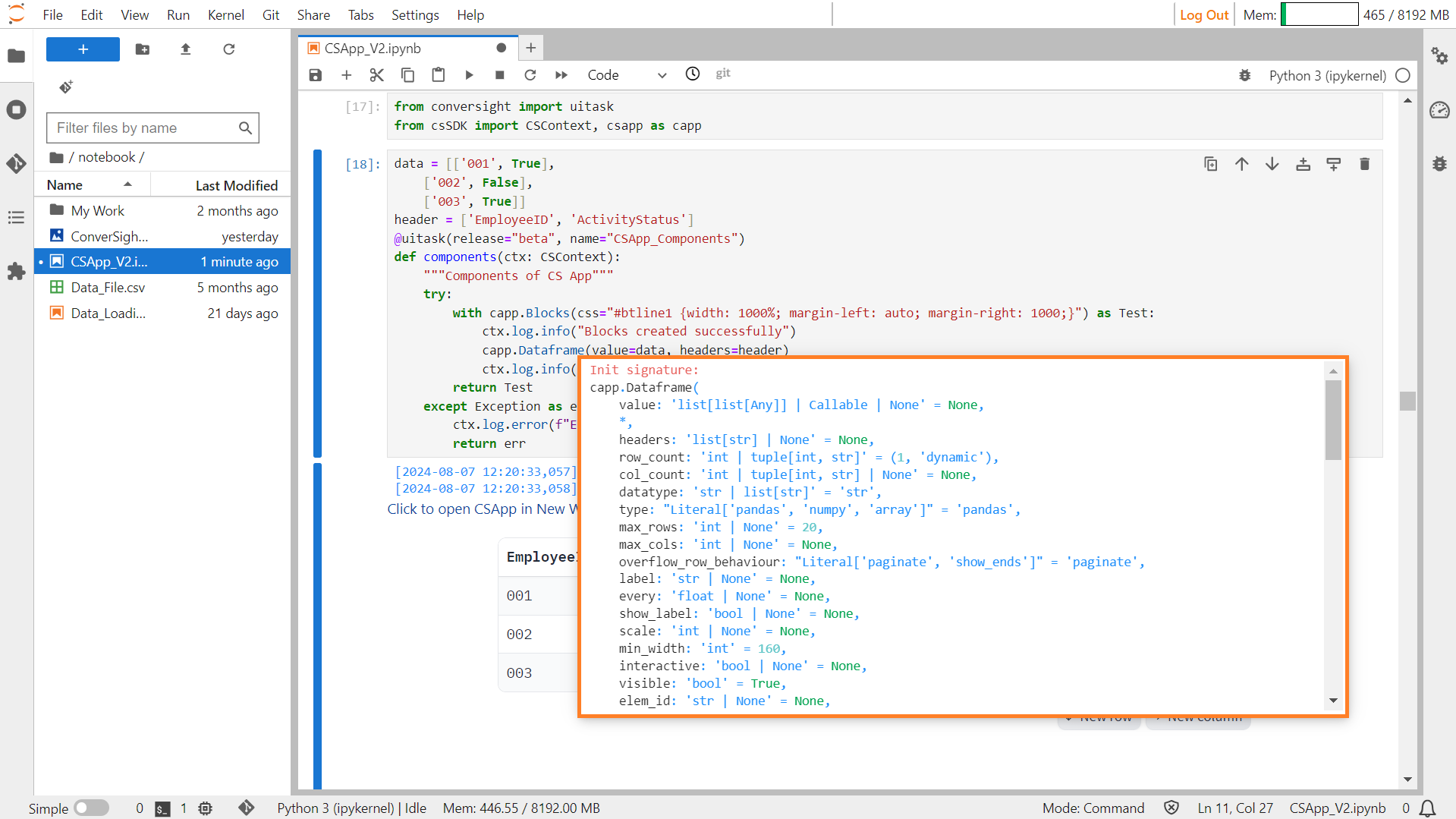Refresh the file browser list
Screen dimensions: 1456x819
coord(229,49)
